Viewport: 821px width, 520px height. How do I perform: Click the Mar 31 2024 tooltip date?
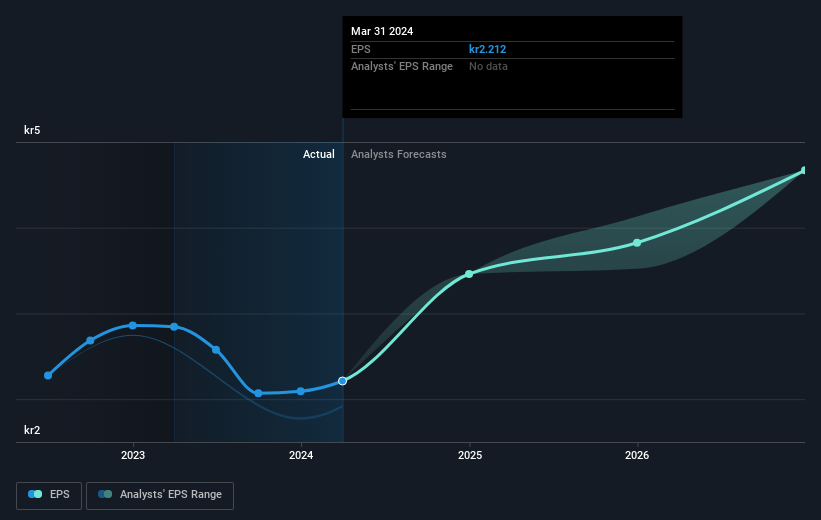click(x=382, y=31)
